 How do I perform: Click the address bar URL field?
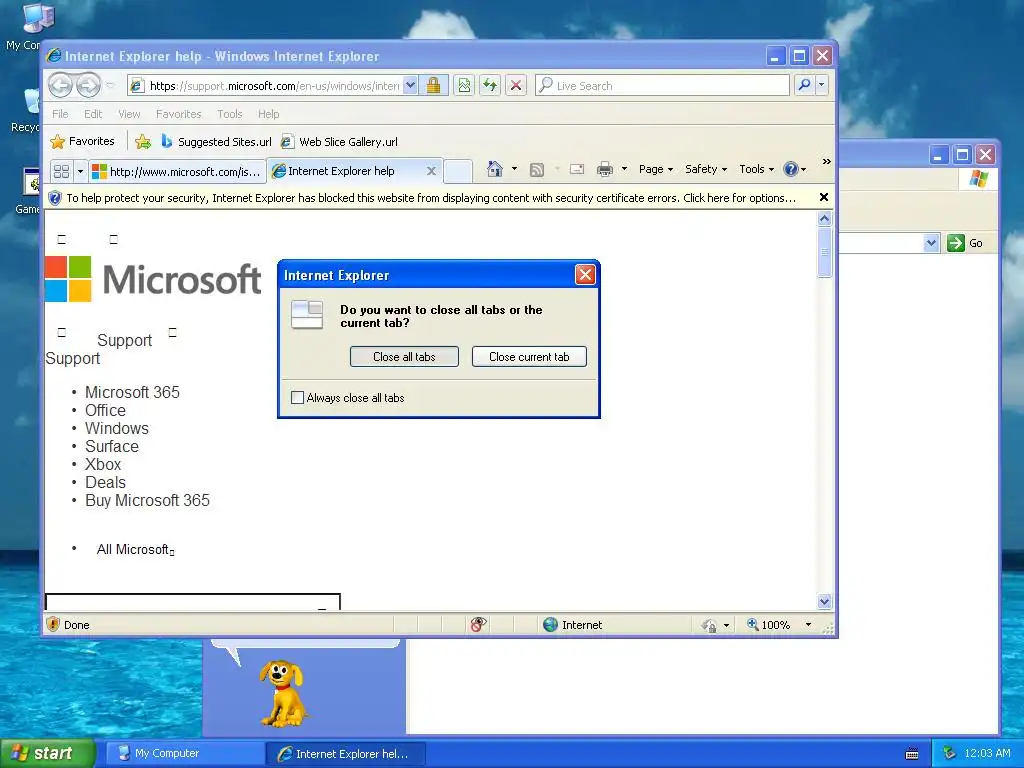pos(274,86)
